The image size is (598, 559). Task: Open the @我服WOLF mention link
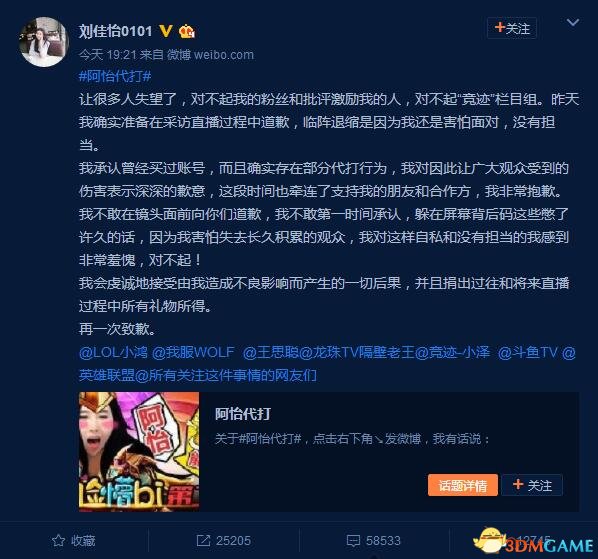(x=193, y=352)
